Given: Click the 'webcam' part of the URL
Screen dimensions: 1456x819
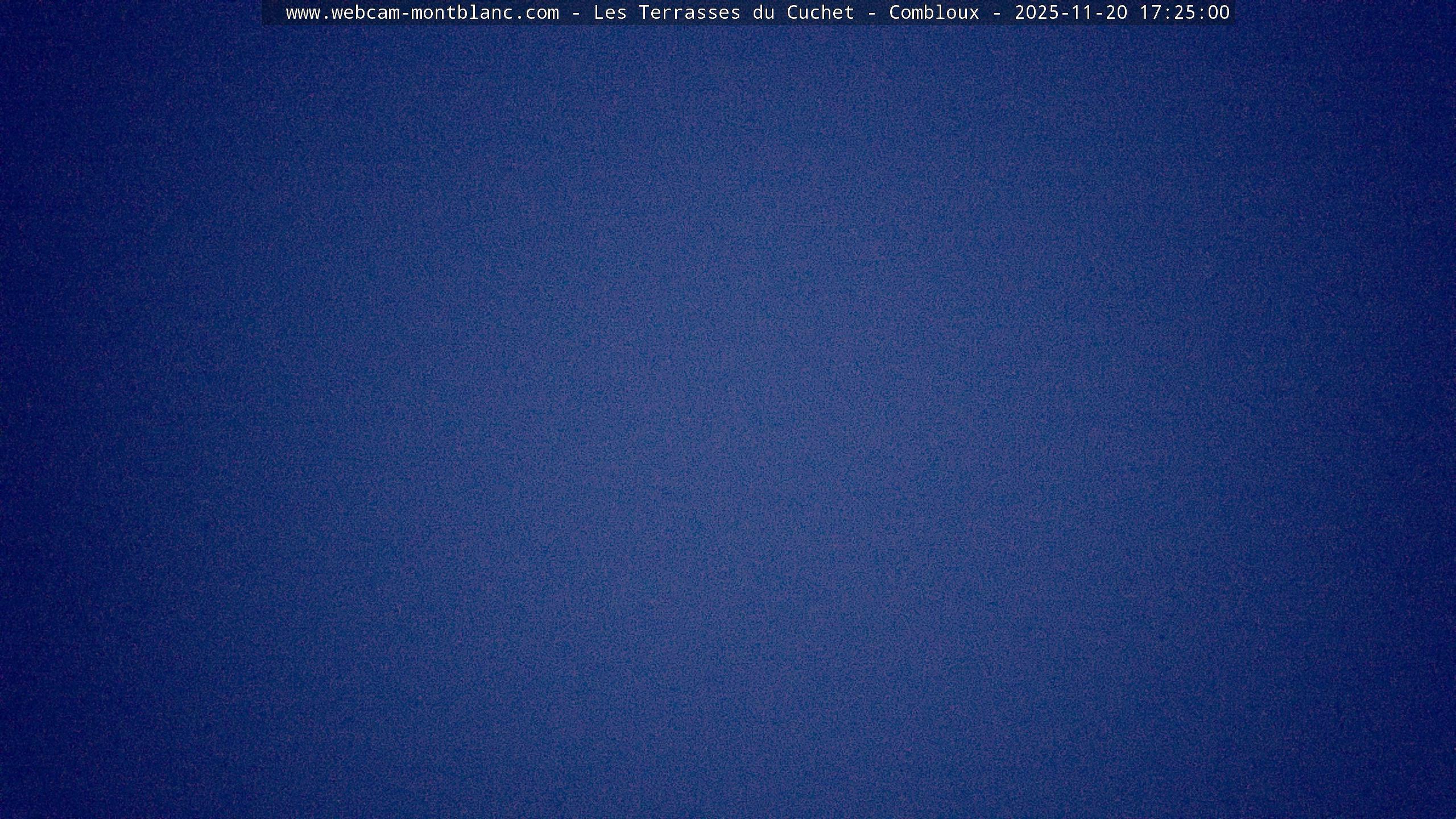Looking at the screenshot, I should pyautogui.click(x=365, y=13).
